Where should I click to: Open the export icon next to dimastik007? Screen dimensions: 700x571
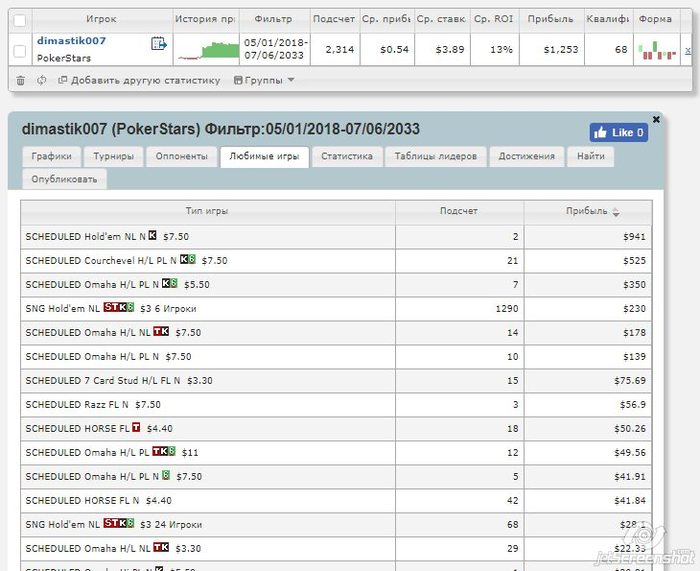[158, 43]
